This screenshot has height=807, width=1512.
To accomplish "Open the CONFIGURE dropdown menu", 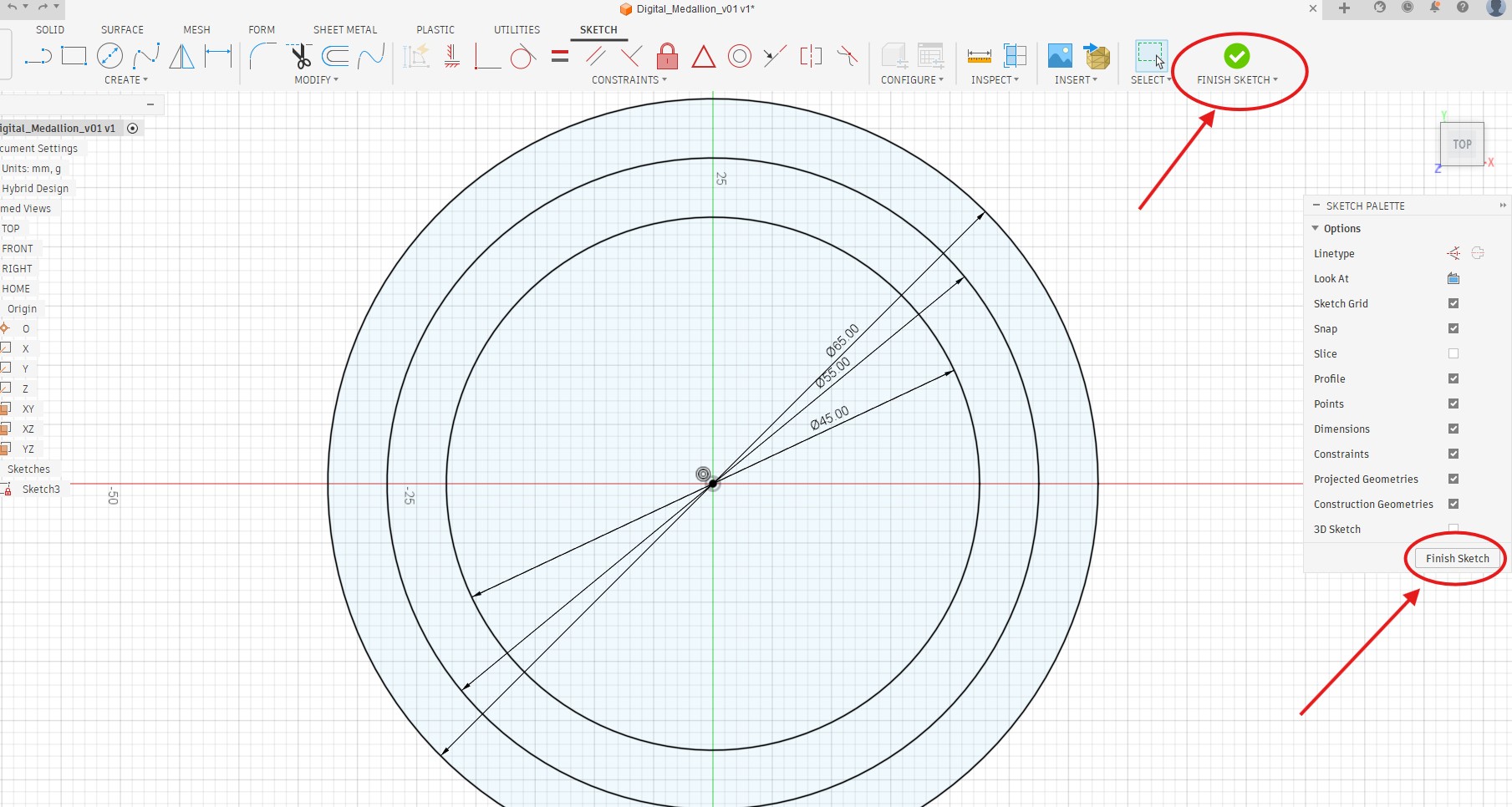I will coord(912,80).
